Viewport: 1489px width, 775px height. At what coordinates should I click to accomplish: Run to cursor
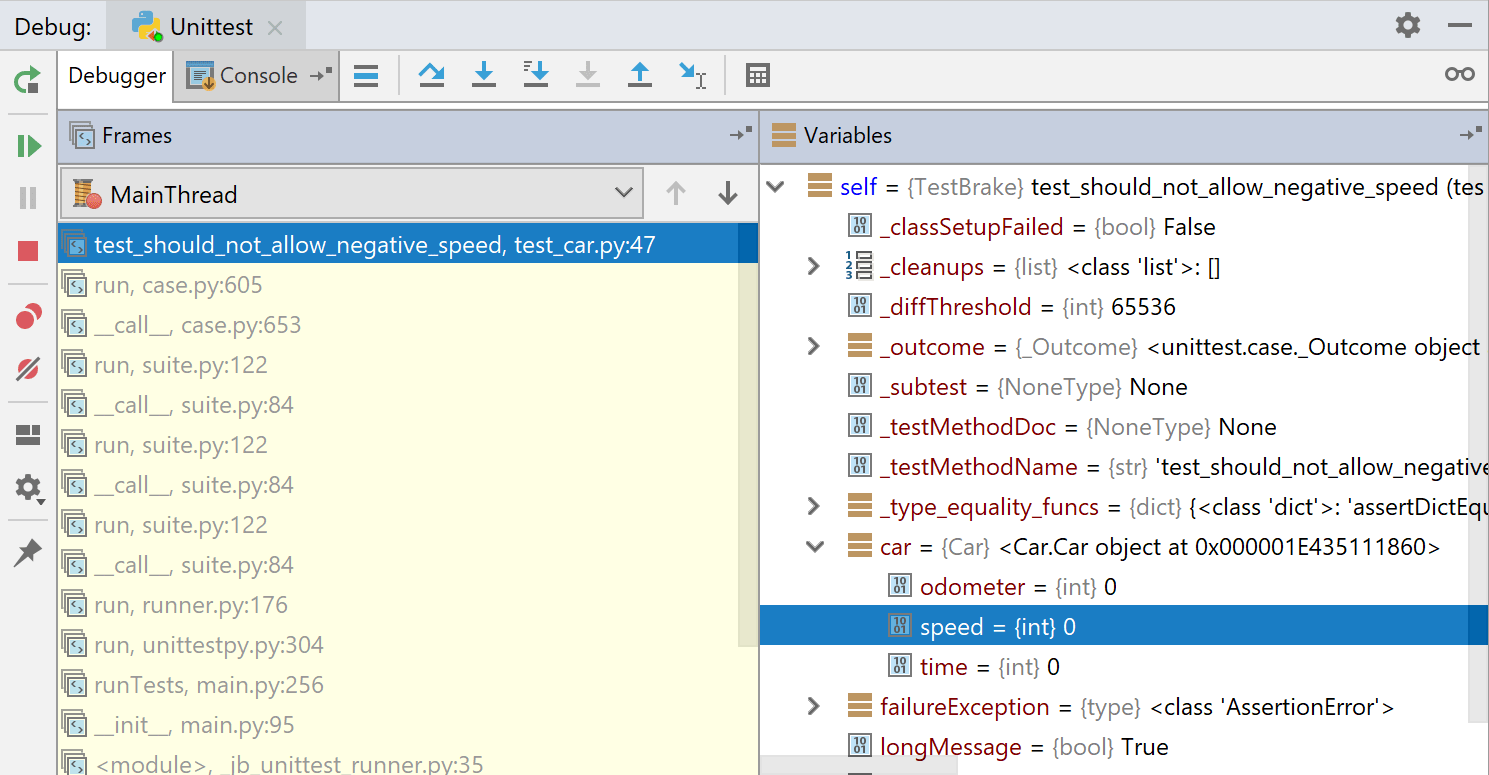pyautogui.click(x=693, y=74)
